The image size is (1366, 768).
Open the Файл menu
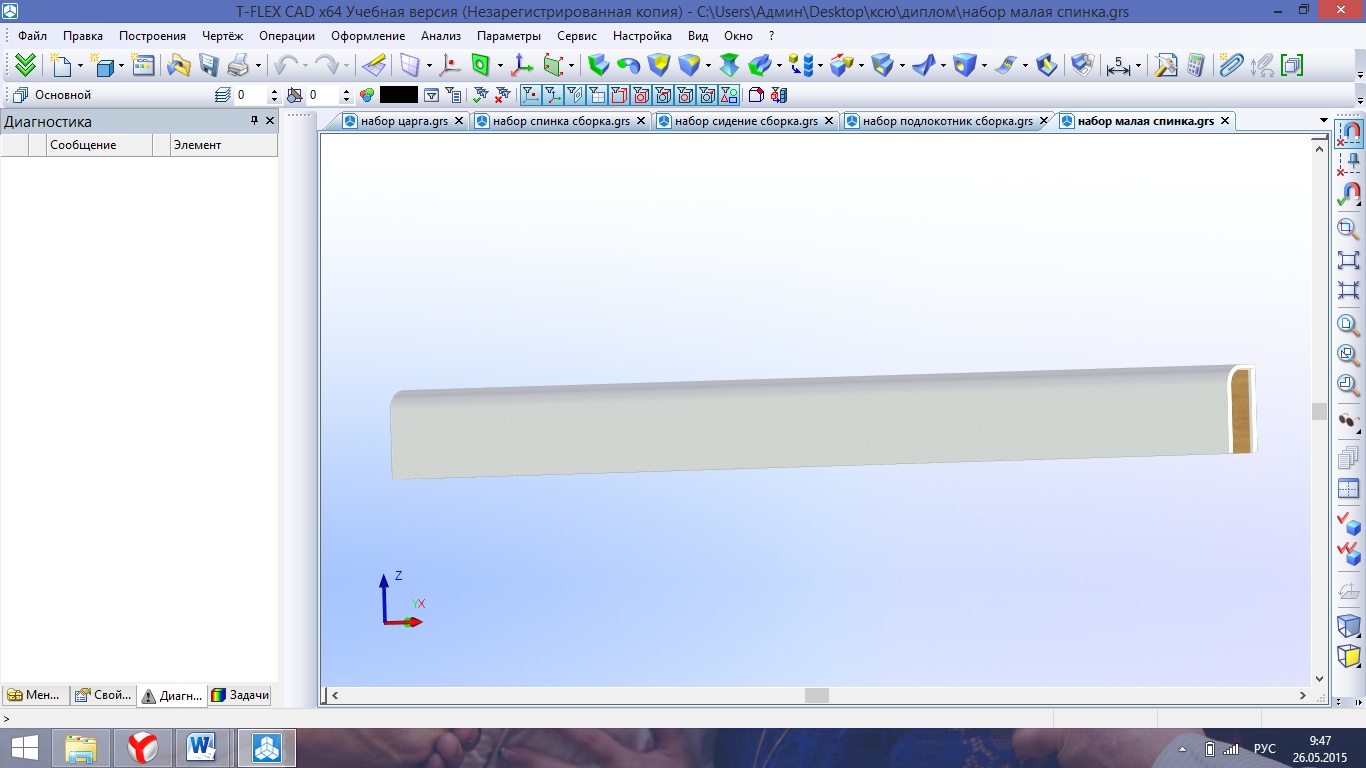click(x=33, y=35)
